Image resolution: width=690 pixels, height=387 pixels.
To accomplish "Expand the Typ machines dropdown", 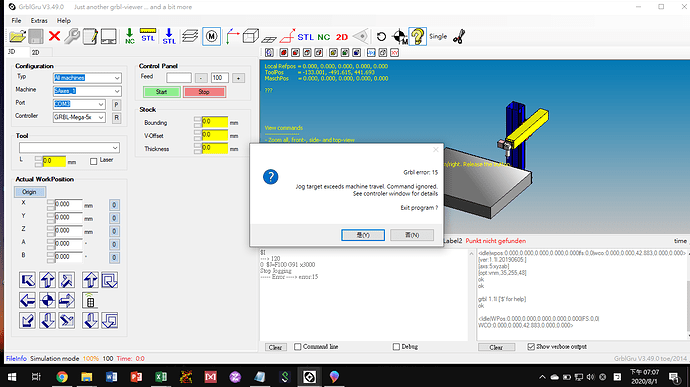I will (x=87, y=78).
